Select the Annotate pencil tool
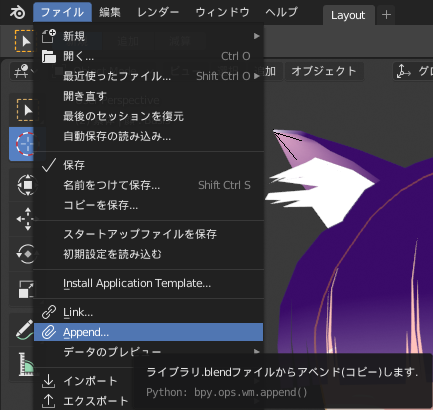The height and width of the screenshot is (410, 433). pyautogui.click(x=25, y=329)
